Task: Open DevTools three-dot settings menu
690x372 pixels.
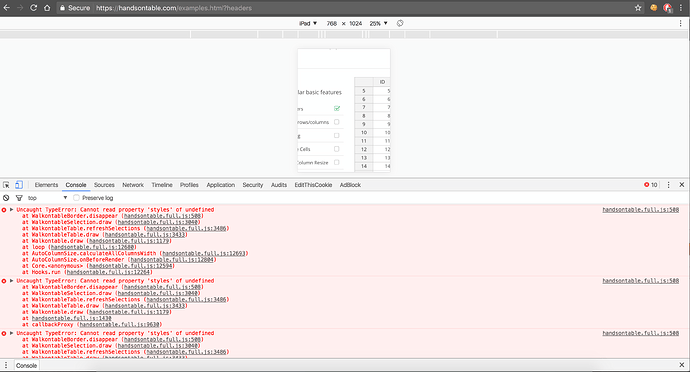Action: click(x=668, y=185)
